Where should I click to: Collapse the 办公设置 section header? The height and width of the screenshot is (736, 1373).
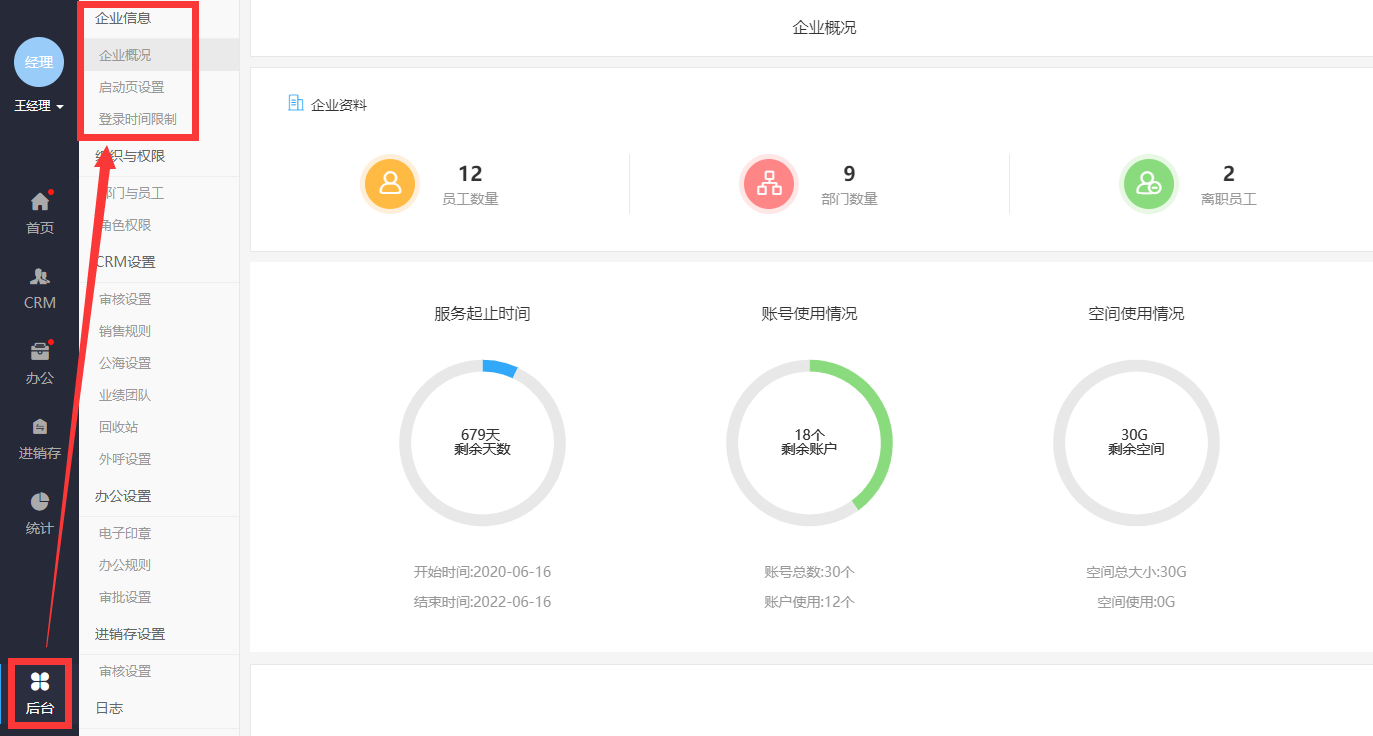(x=123, y=496)
